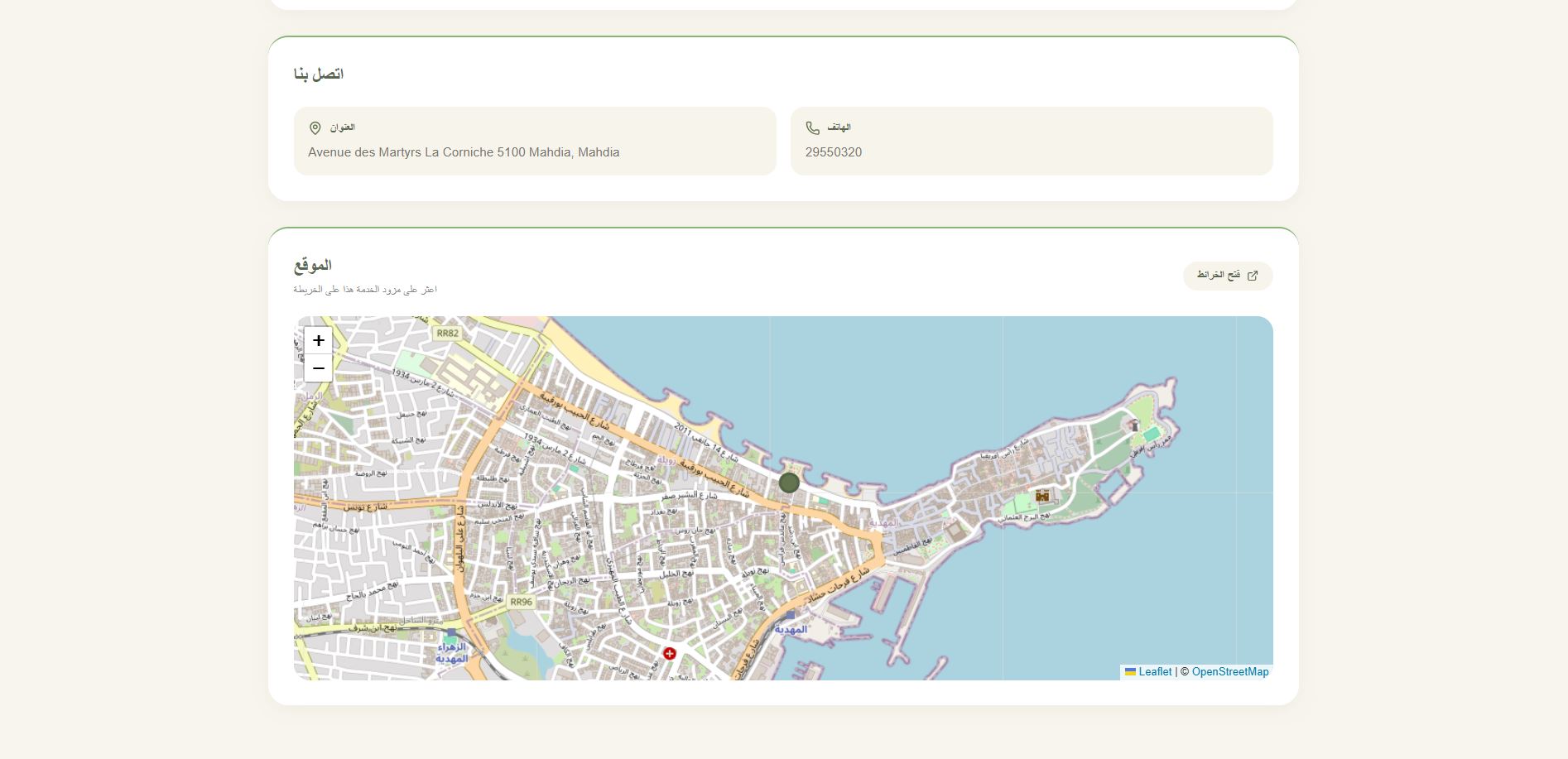The image size is (1568, 759).
Task: Click the green location marker on the map
Action: coord(789,483)
